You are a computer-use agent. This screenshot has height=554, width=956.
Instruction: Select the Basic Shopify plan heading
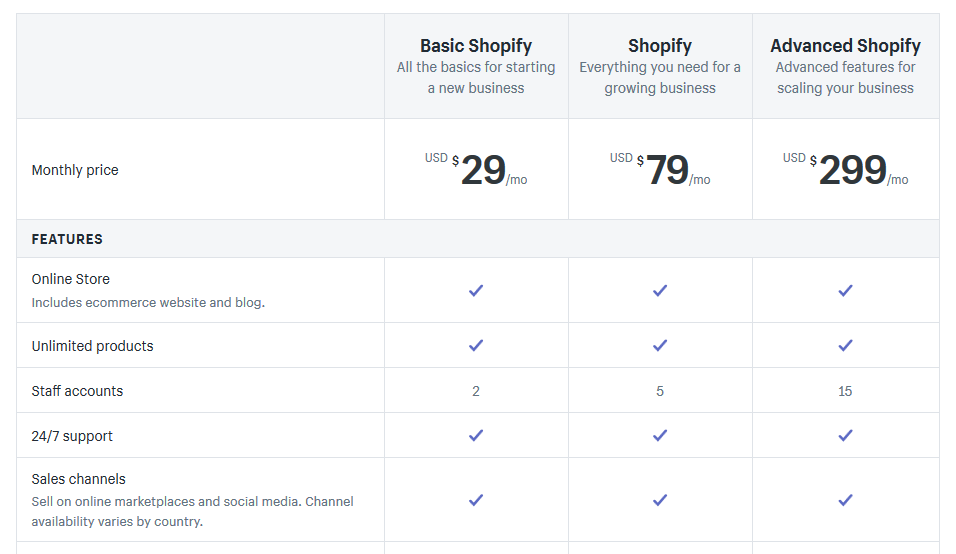(476, 46)
